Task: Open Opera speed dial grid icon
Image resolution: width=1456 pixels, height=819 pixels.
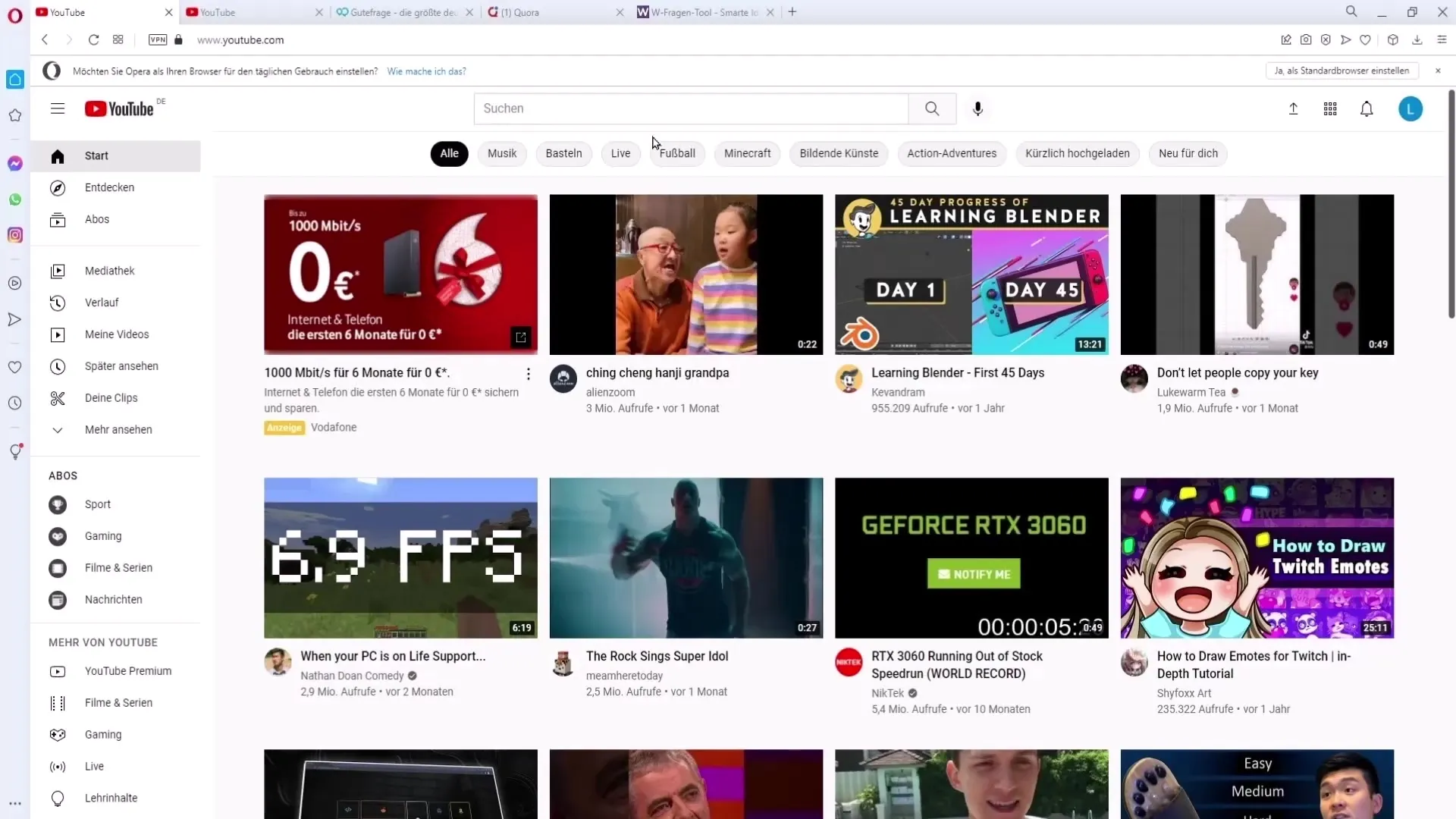Action: 118,39
